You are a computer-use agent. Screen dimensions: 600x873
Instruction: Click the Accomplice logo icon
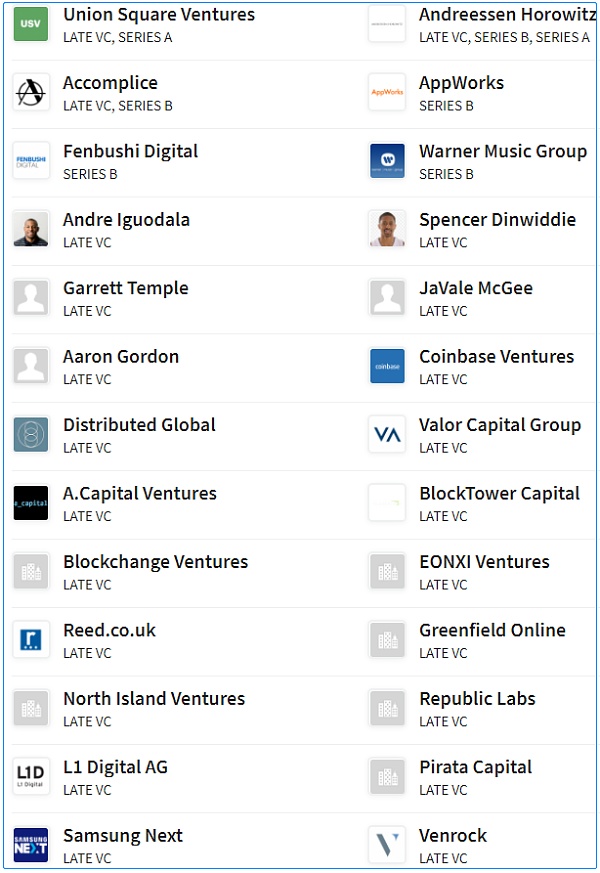(x=31, y=92)
